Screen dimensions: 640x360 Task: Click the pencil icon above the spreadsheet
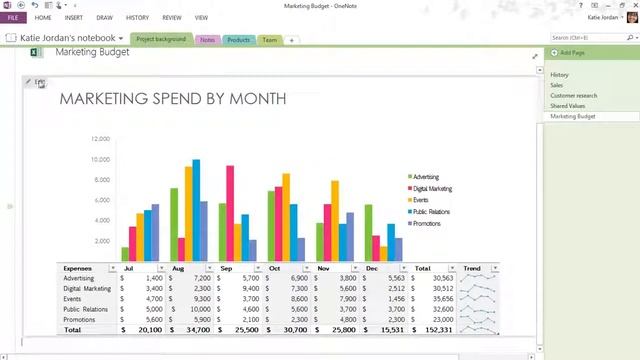coord(28,82)
